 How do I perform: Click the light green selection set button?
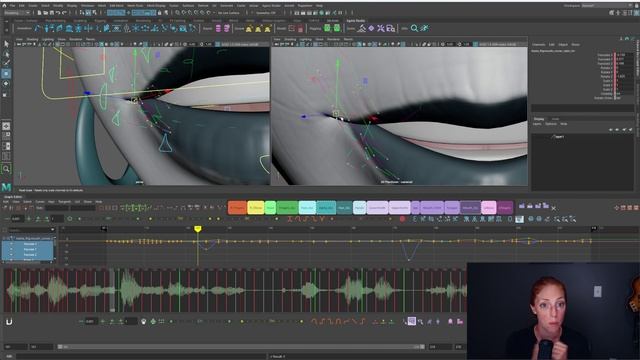pos(270,208)
